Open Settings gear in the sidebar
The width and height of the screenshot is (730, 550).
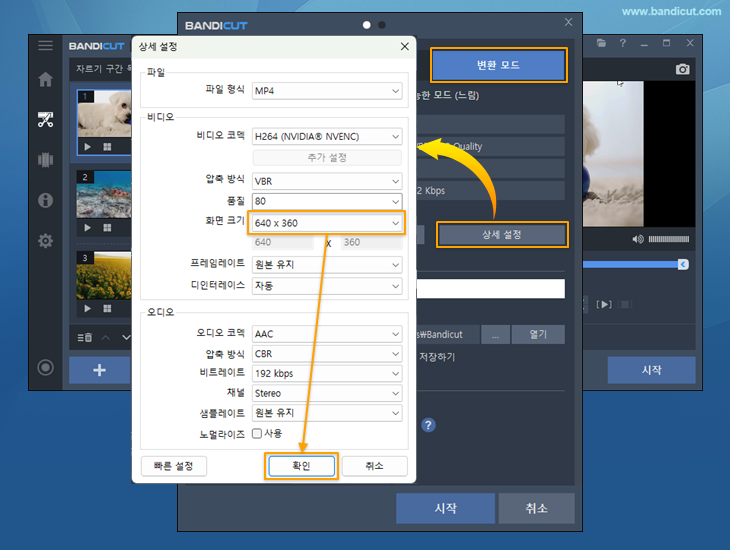(45, 241)
